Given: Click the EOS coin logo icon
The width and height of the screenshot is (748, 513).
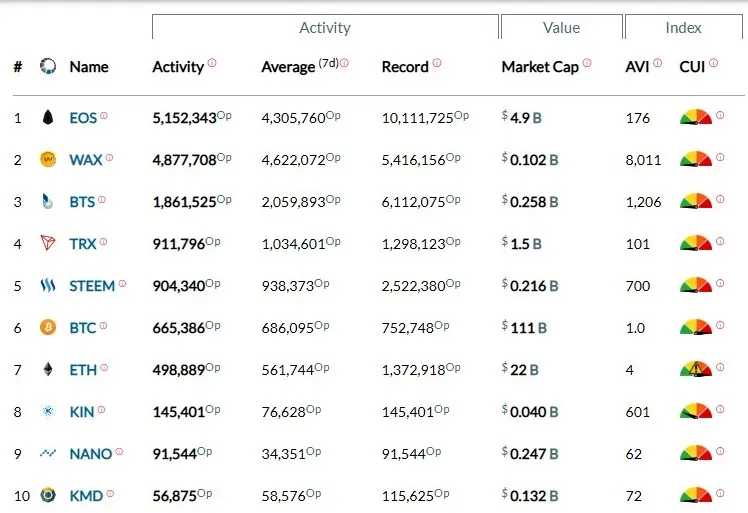Looking at the screenshot, I should (x=48, y=117).
